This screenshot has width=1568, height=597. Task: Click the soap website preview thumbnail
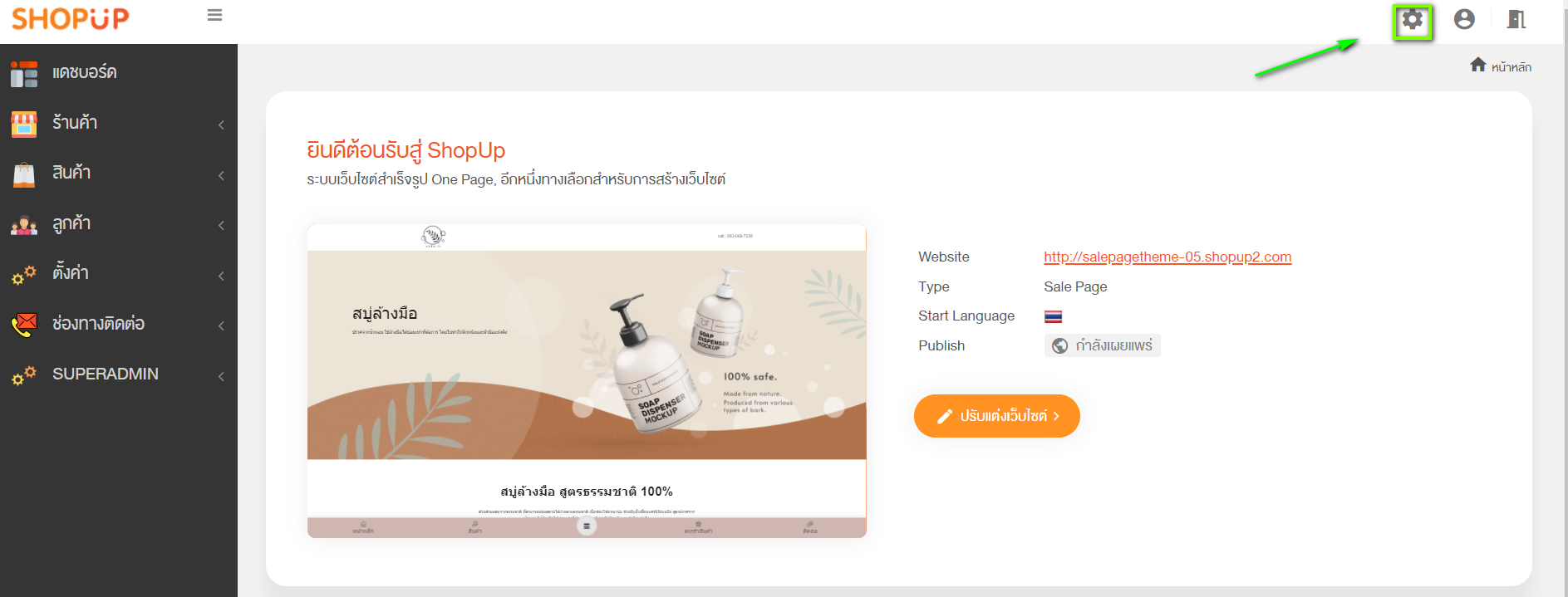click(587, 381)
